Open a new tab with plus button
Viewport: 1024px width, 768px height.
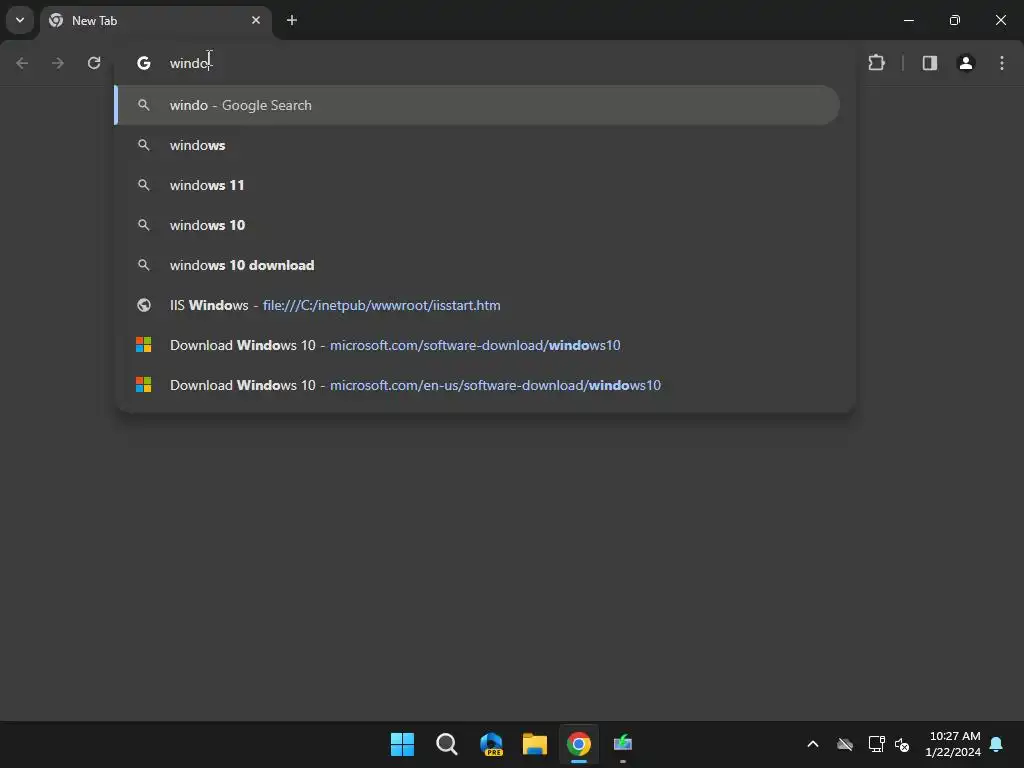click(292, 20)
